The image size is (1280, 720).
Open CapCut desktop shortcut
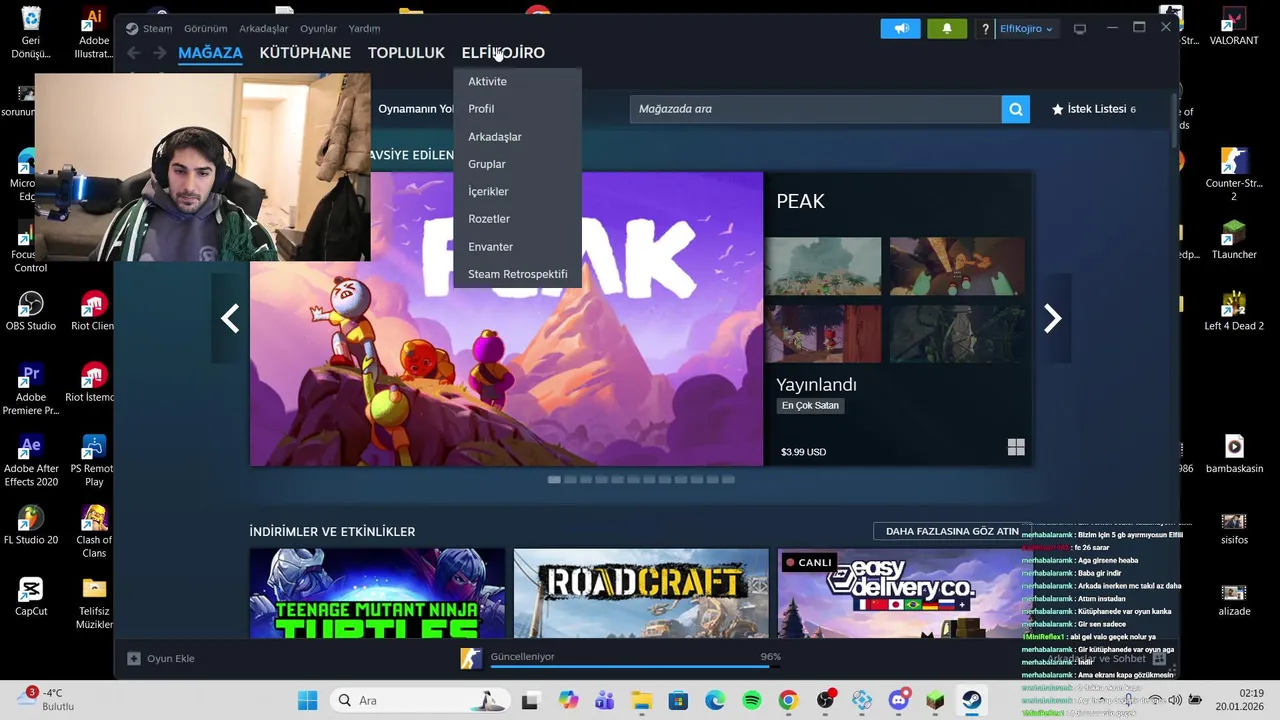point(31,596)
